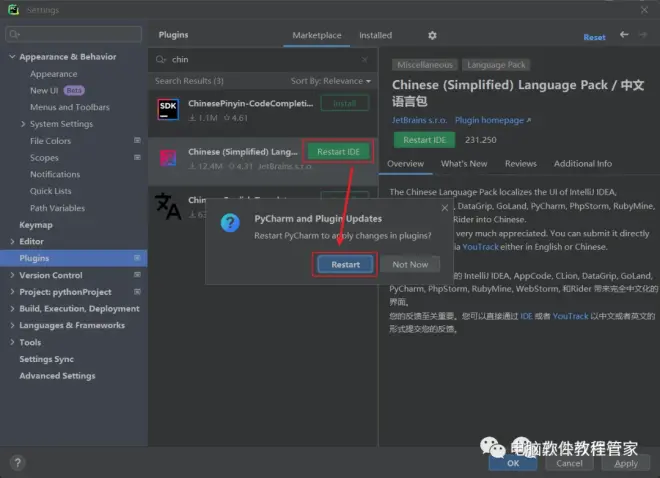Select Appearance settings page
The height and width of the screenshot is (478, 660).
coord(53,74)
